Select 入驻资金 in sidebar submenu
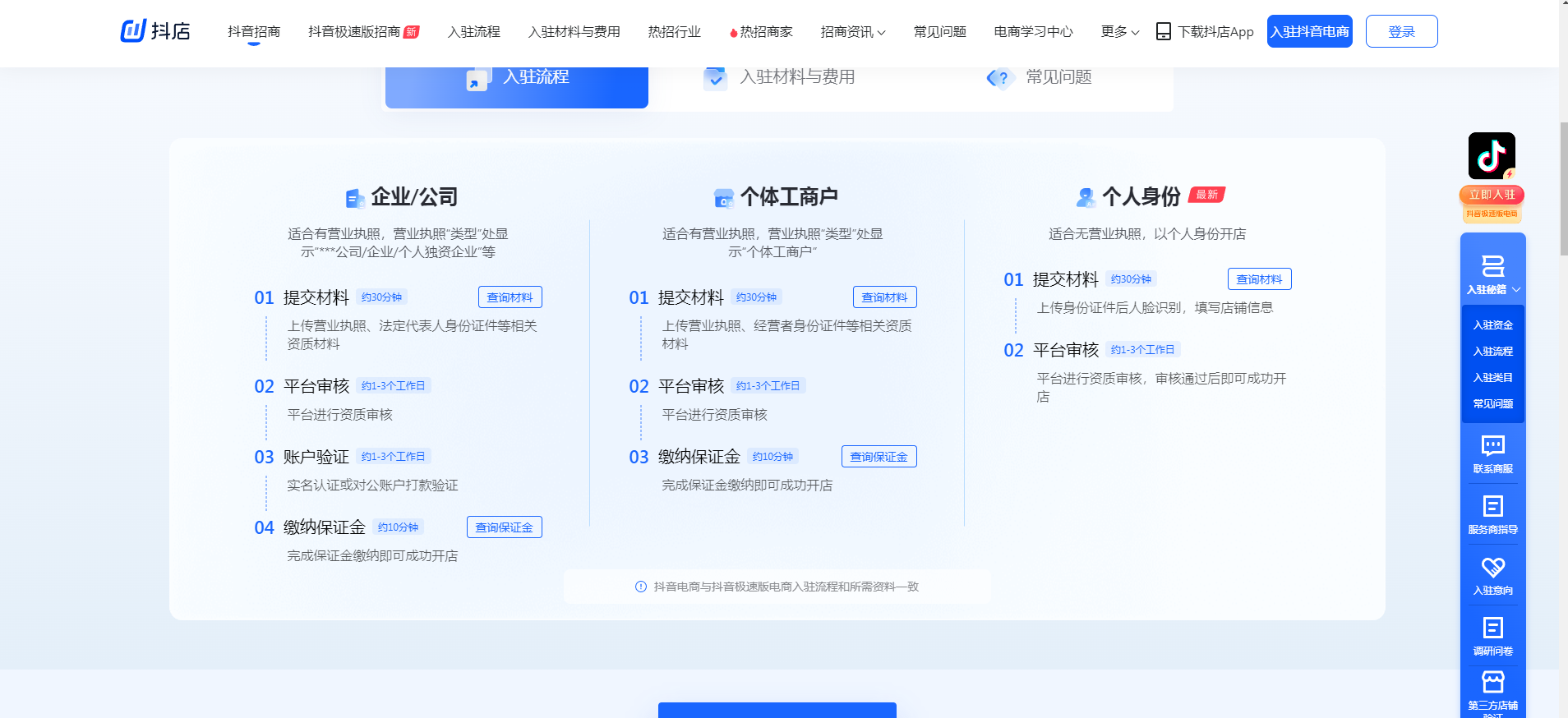The height and width of the screenshot is (718, 1568). click(x=1492, y=325)
